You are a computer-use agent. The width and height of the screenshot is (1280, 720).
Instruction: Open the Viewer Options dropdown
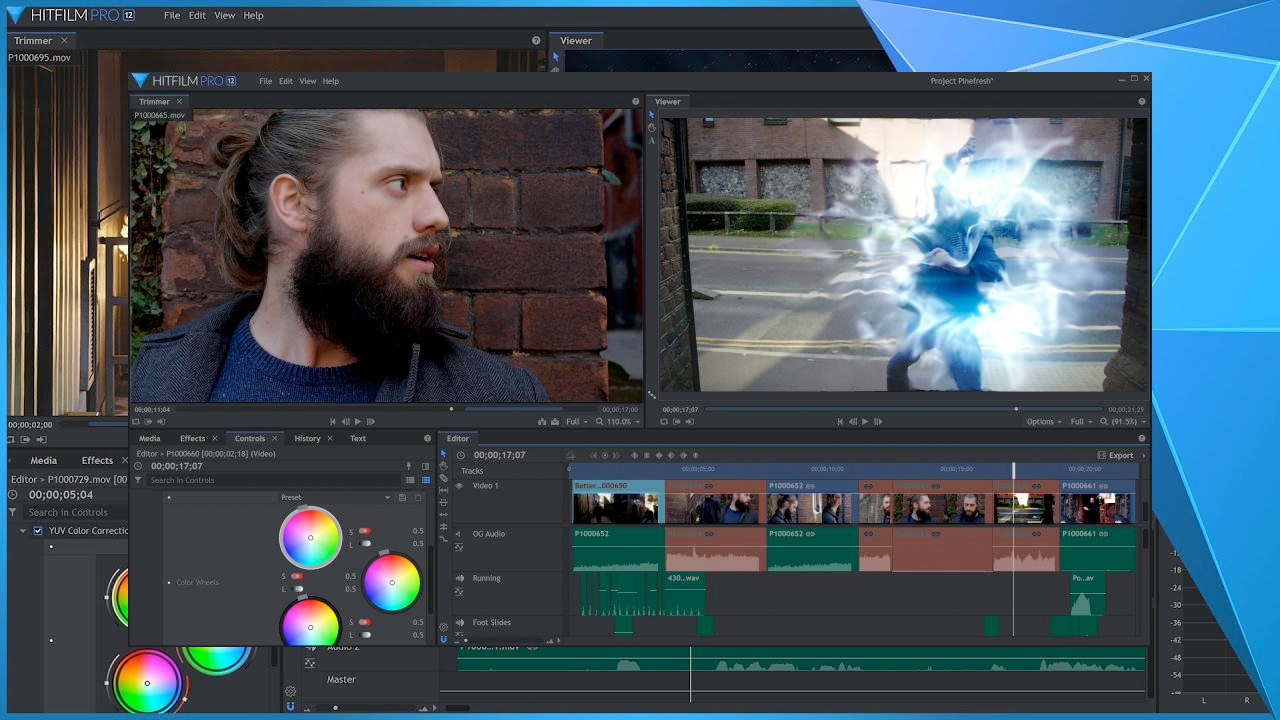[1044, 421]
